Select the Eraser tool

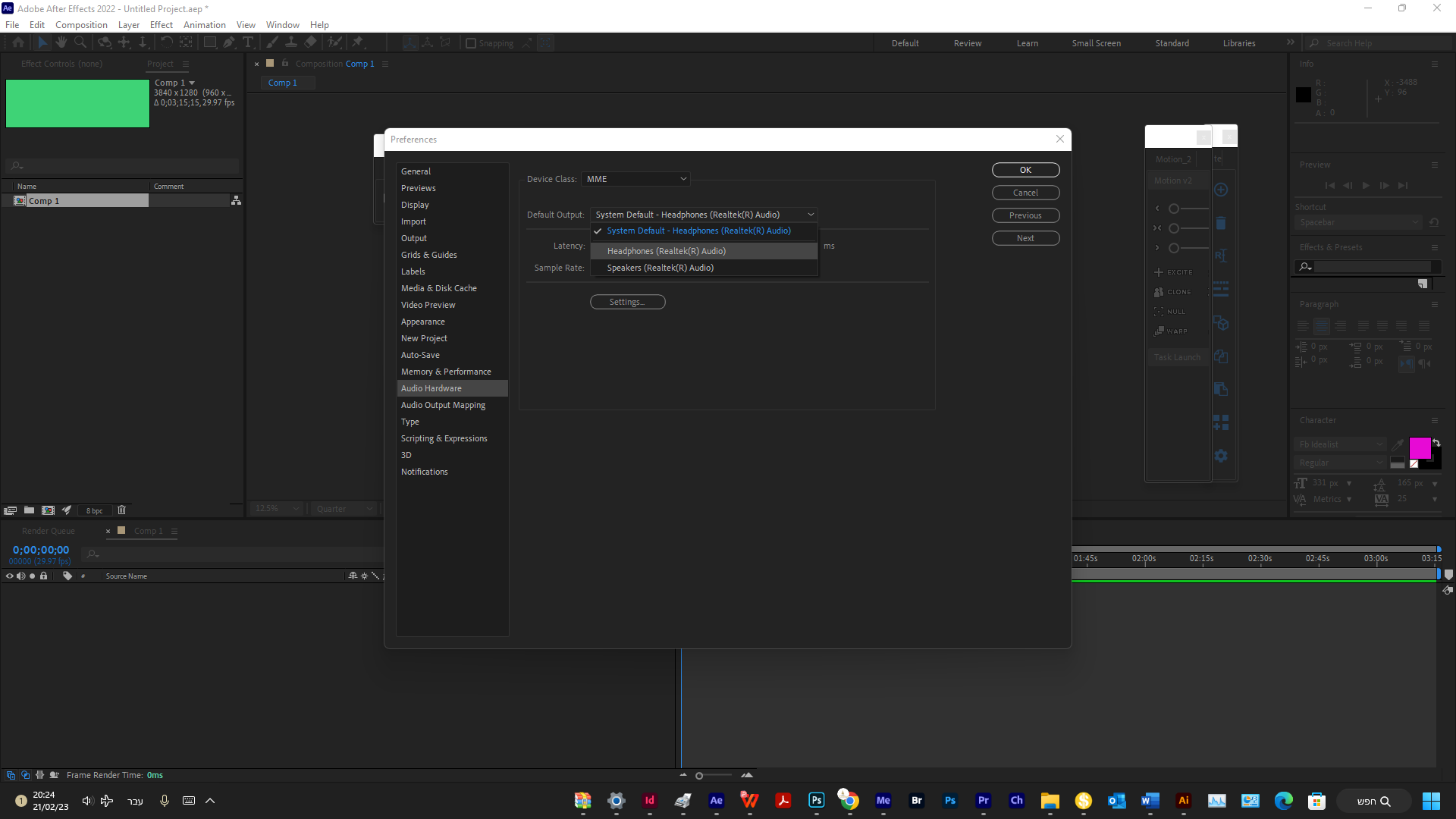point(311,42)
